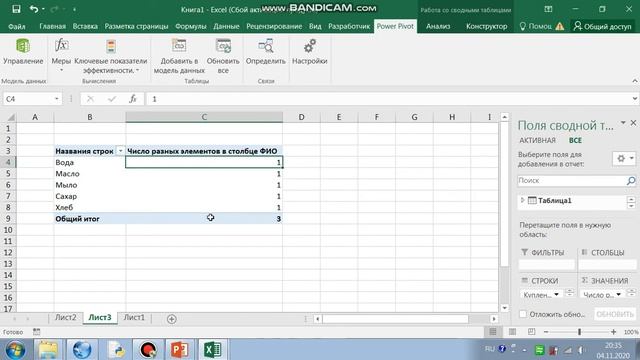Switch to Главная tab
This screenshot has height=360, width=640.
click(52, 26)
